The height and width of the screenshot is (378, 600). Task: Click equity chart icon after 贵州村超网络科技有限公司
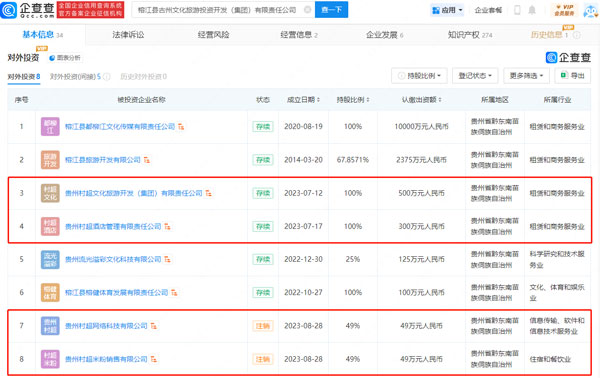point(153,326)
